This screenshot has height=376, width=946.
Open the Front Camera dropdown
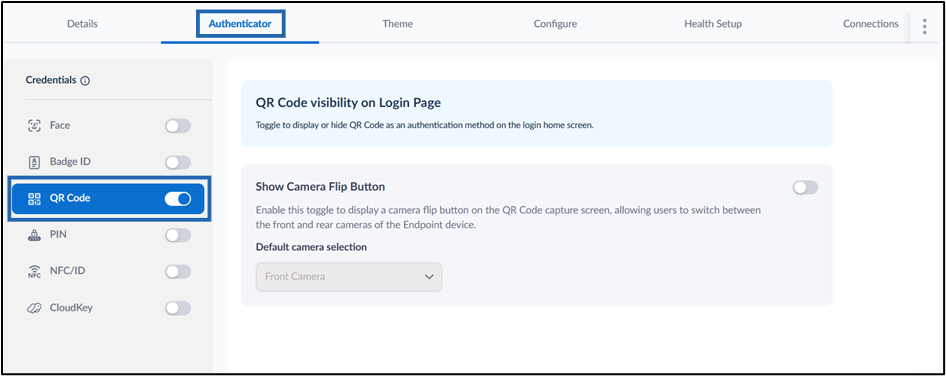point(349,276)
